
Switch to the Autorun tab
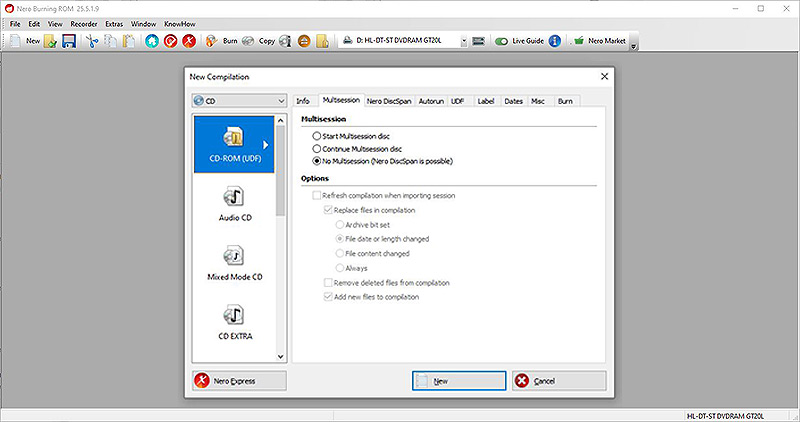(431, 101)
